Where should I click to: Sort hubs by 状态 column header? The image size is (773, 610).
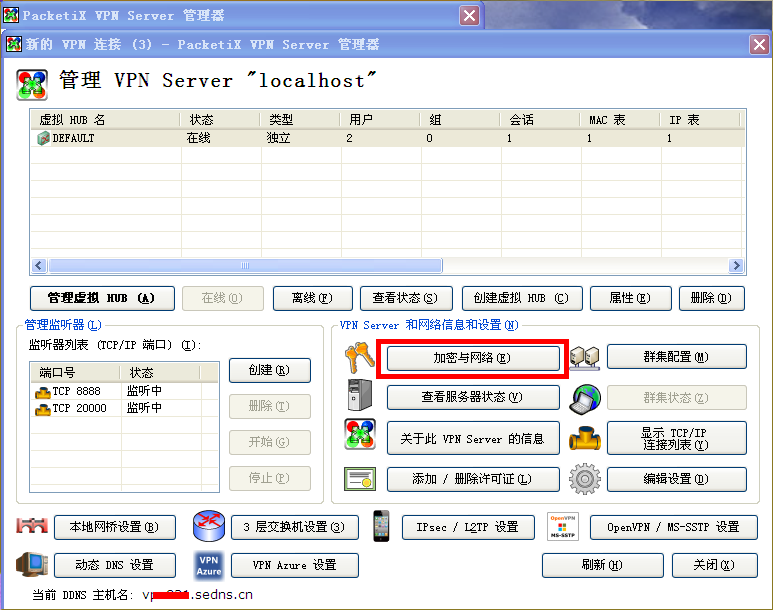pyautogui.click(x=220, y=120)
